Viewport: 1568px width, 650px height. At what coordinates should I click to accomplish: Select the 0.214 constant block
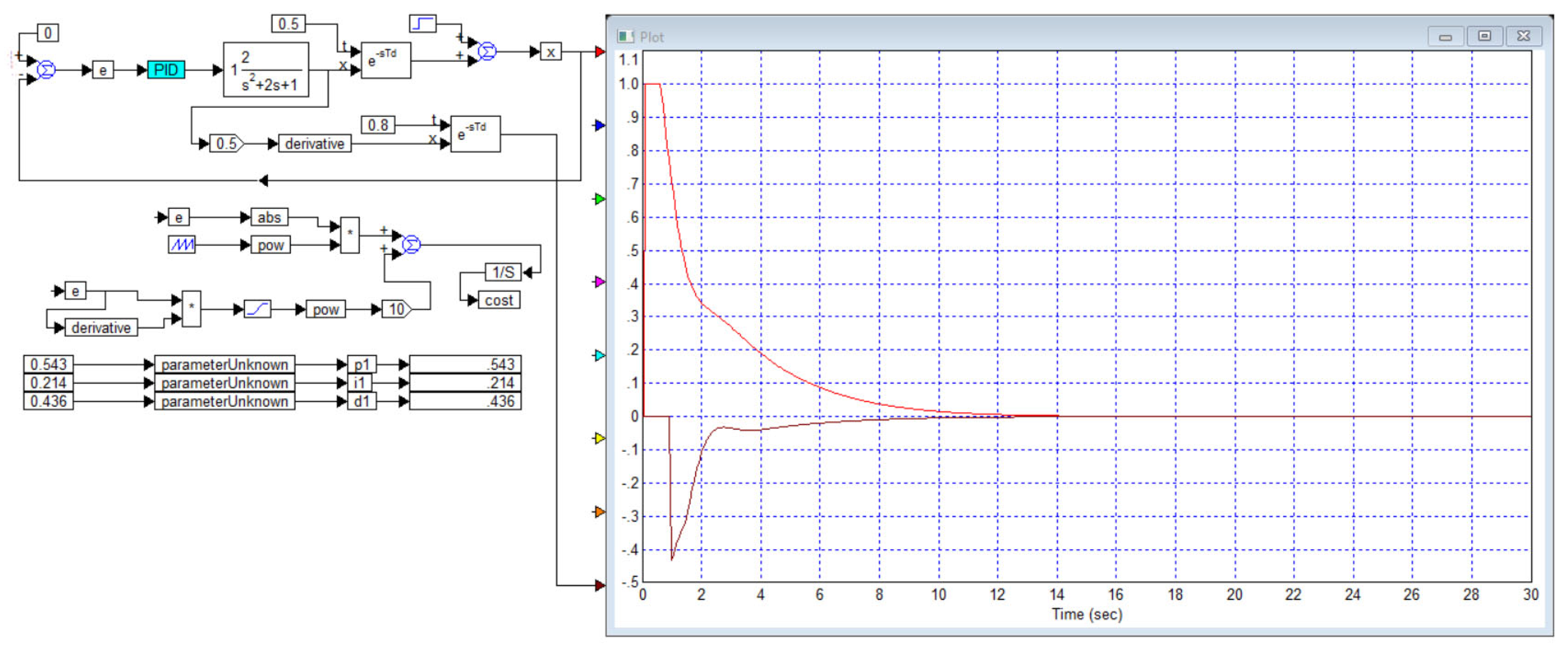(49, 382)
